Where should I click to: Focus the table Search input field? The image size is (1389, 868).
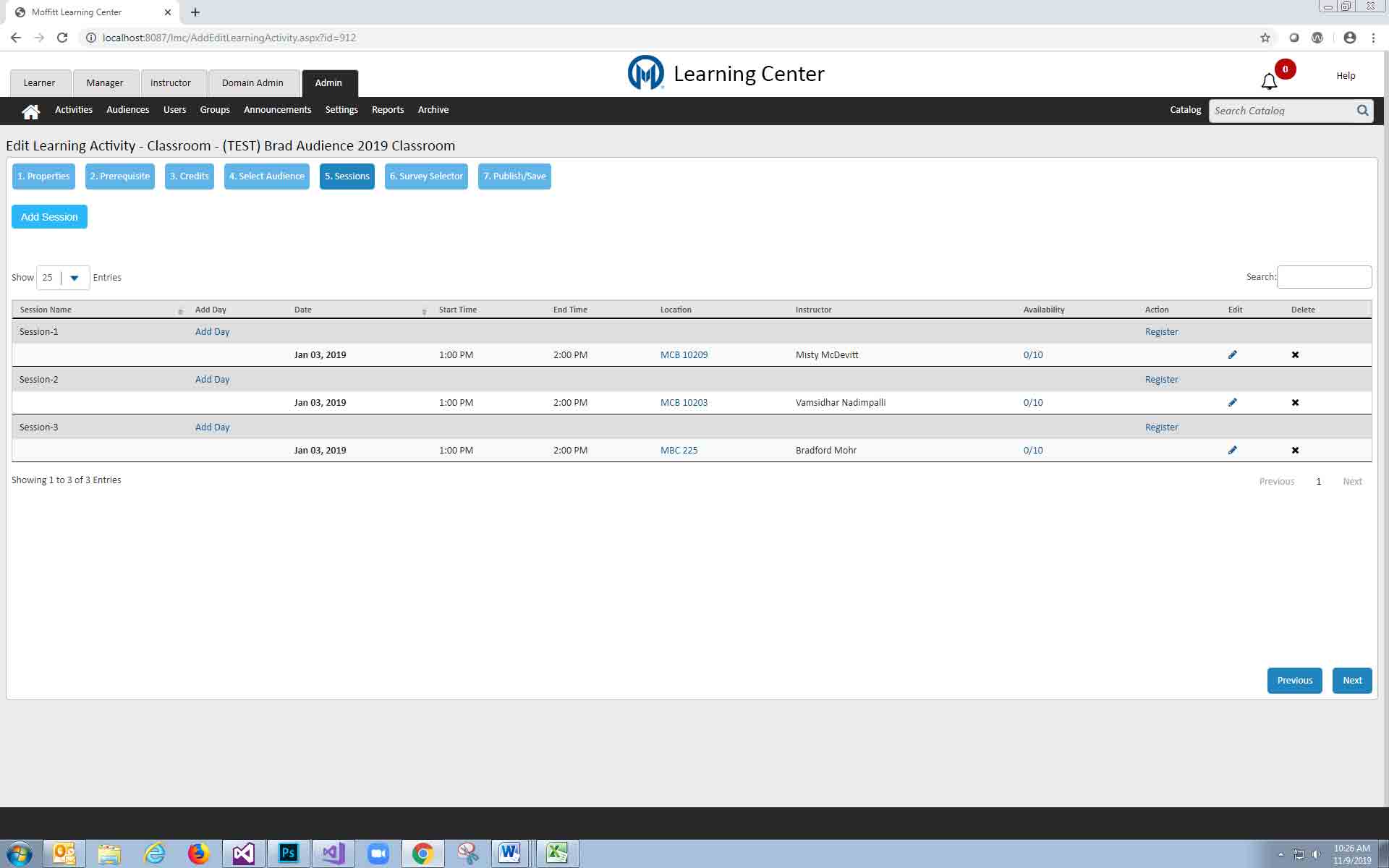tap(1323, 277)
